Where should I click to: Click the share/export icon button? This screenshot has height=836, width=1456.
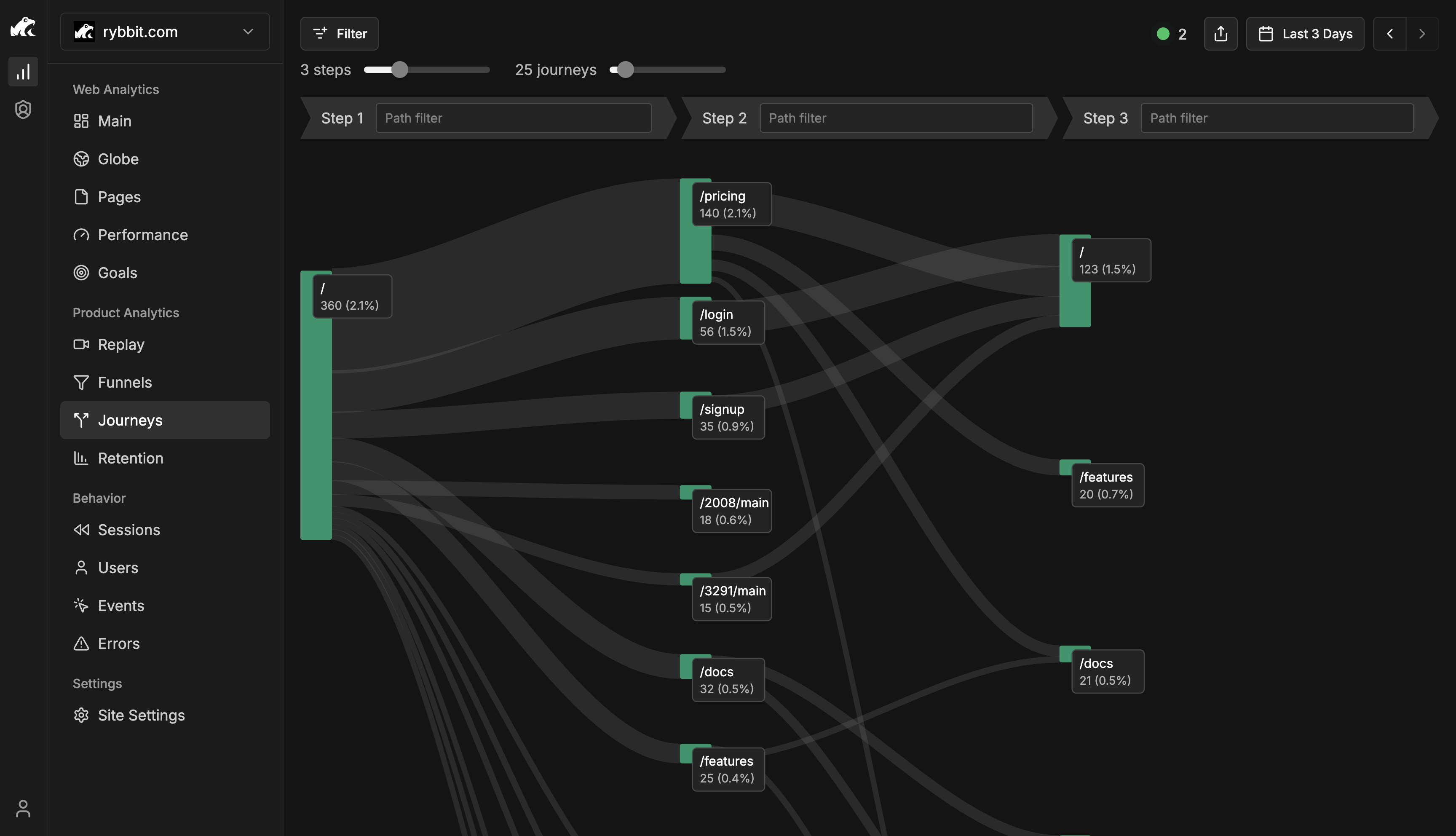point(1220,34)
